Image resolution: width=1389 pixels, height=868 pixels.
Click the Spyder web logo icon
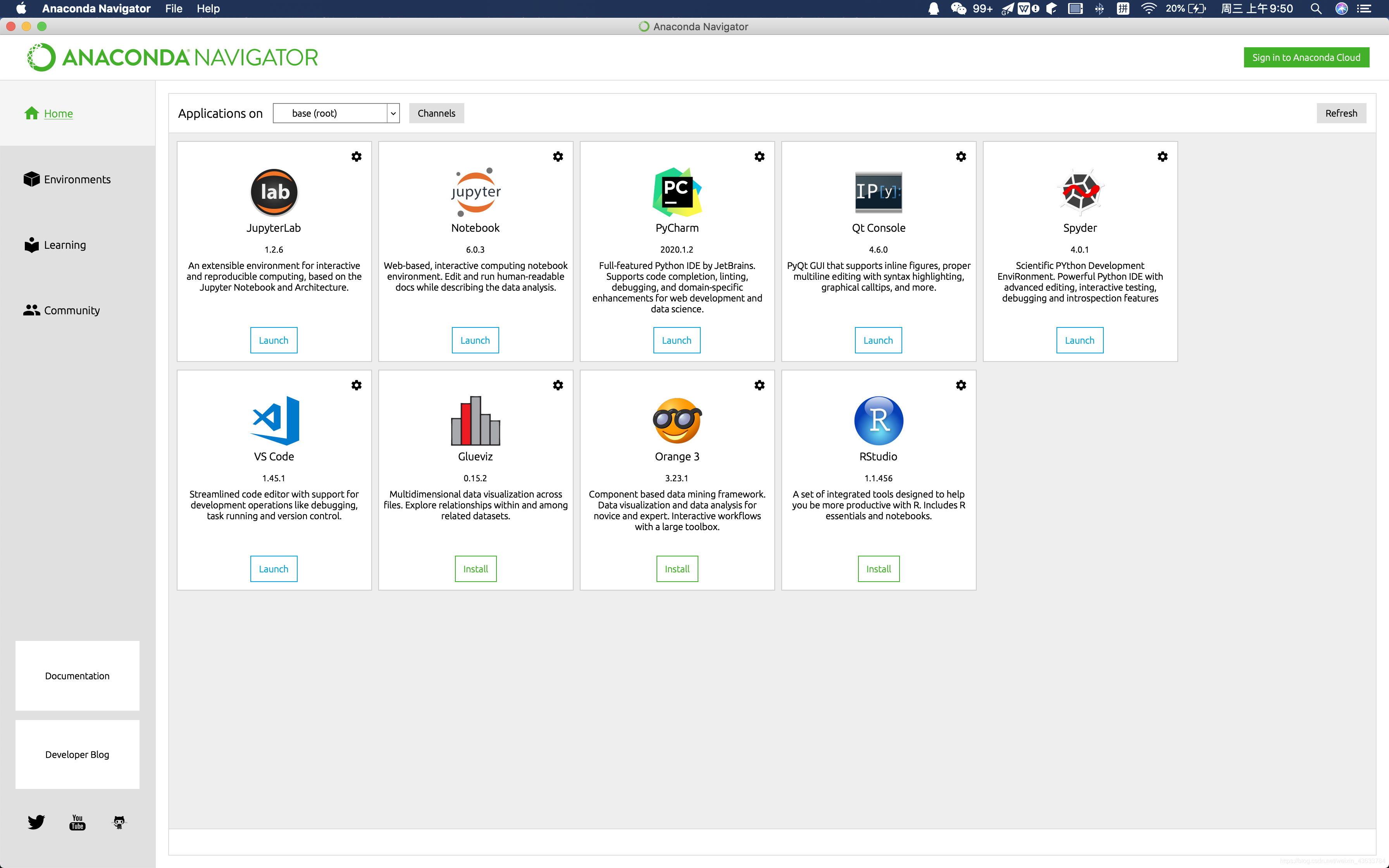tap(1080, 192)
